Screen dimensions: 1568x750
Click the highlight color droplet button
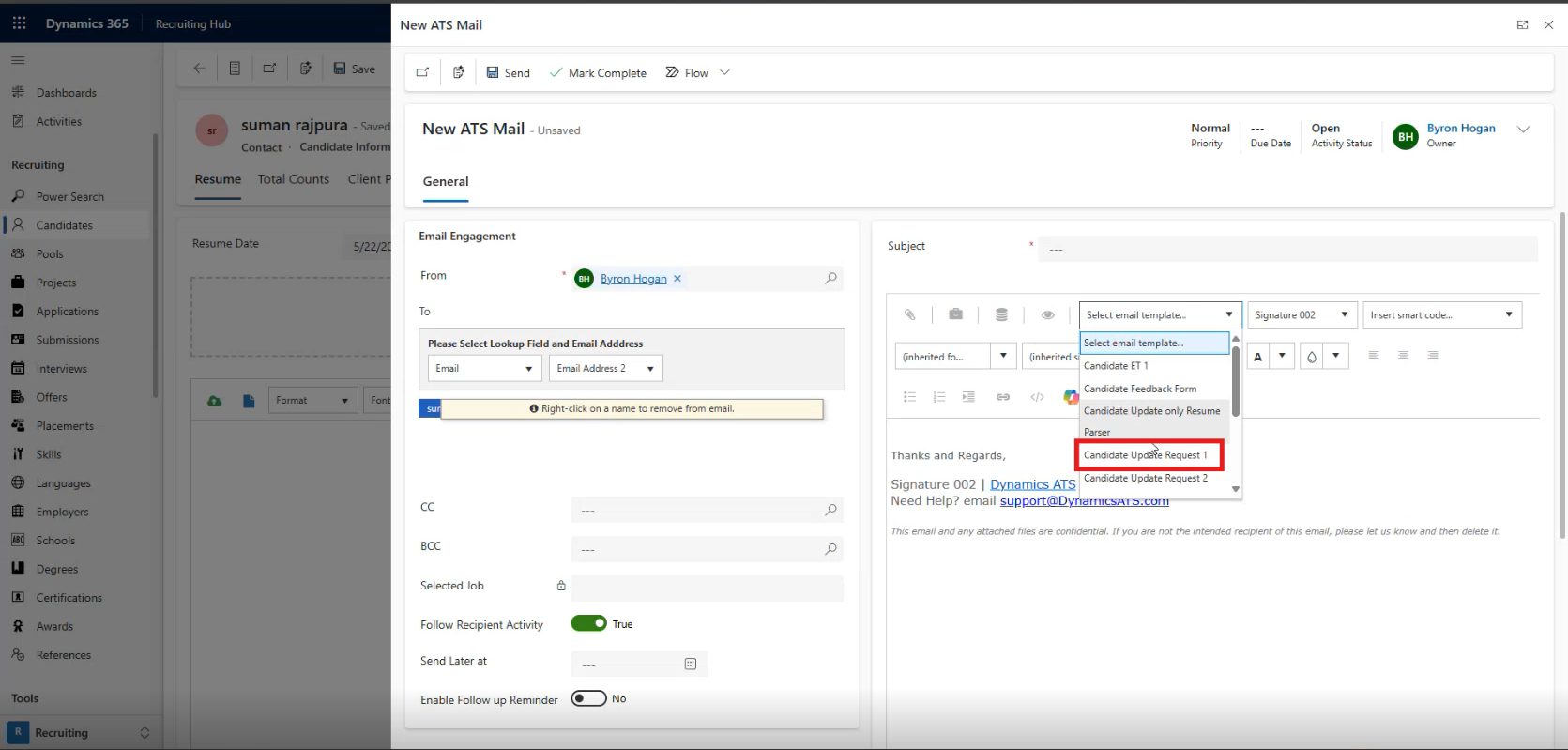1312,357
